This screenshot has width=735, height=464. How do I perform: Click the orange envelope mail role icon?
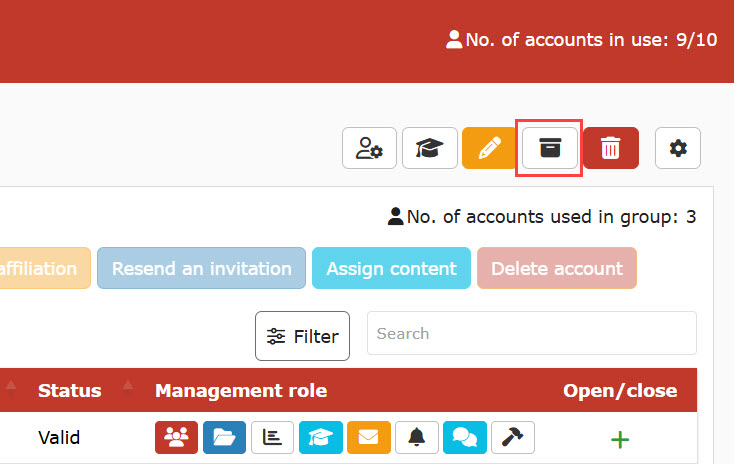[368, 438]
